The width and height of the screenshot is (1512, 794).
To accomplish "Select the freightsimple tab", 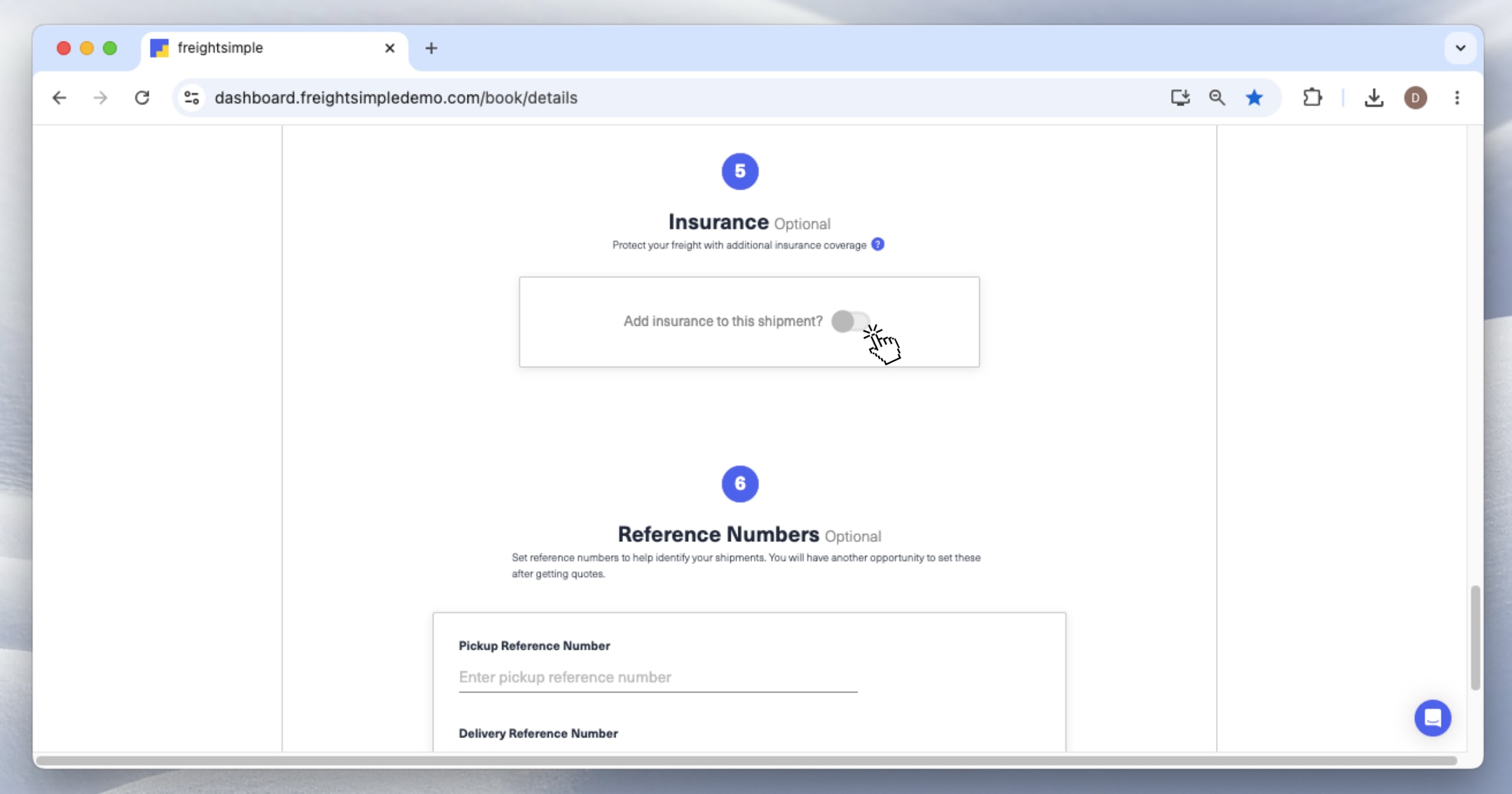I will coord(274,48).
